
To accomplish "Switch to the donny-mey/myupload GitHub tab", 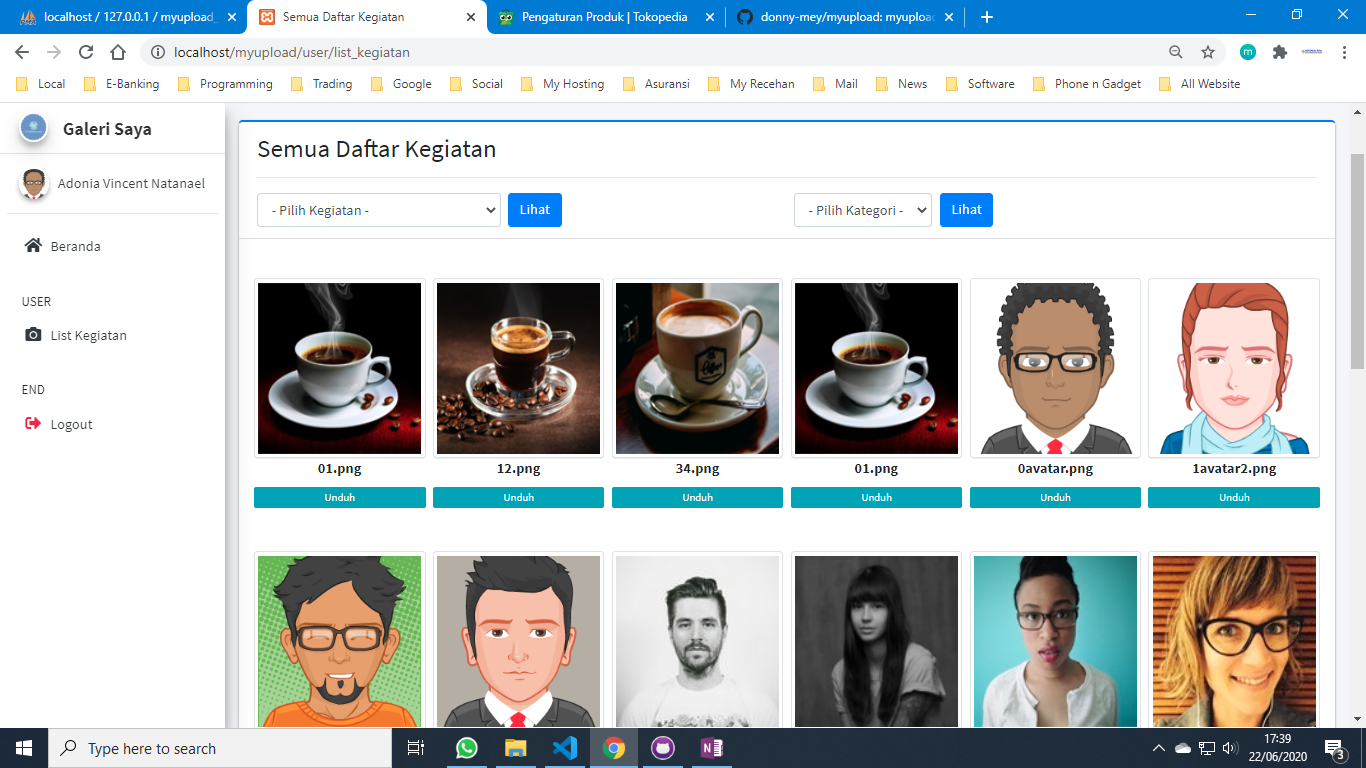I will 846,17.
